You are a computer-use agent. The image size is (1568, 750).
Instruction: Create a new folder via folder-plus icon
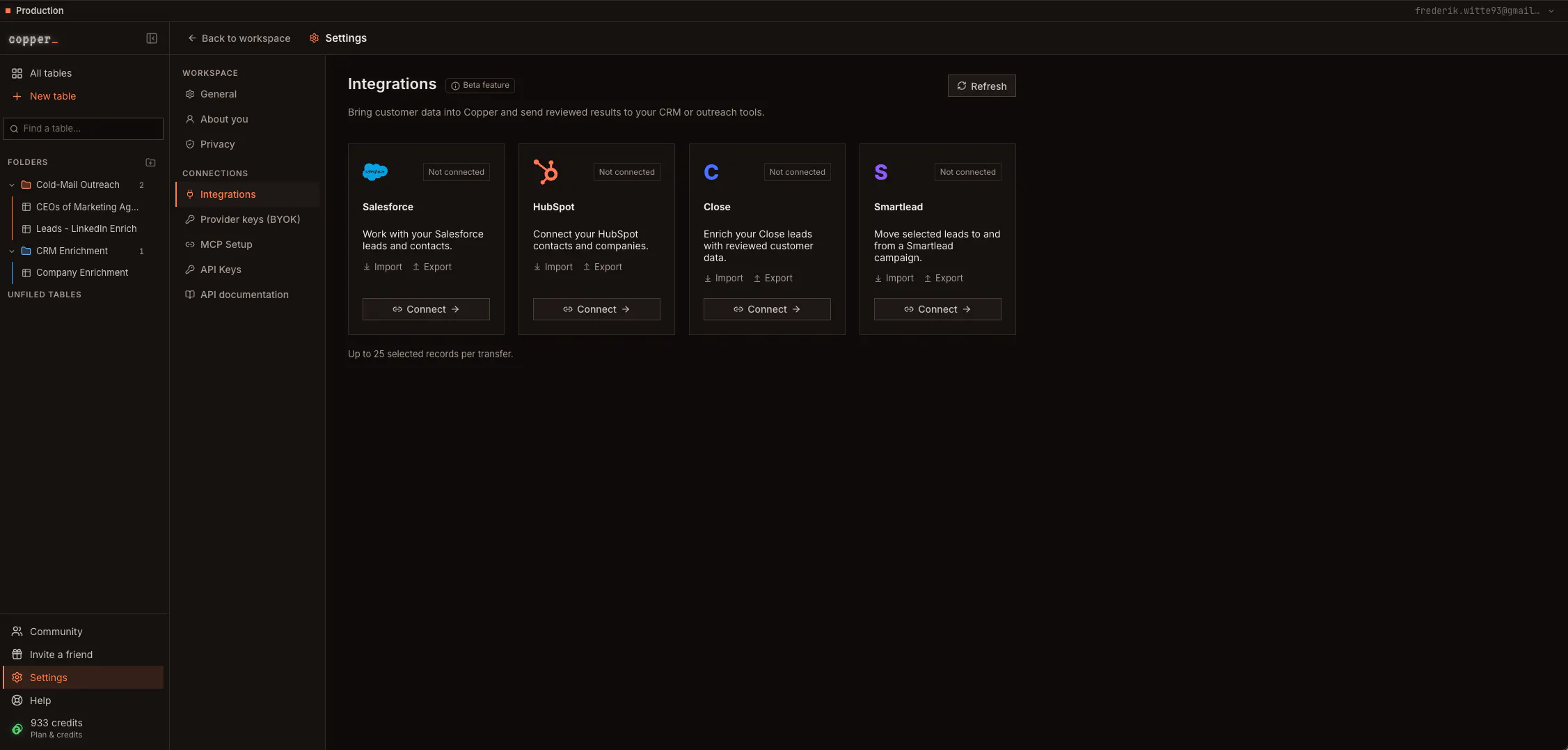pos(150,162)
